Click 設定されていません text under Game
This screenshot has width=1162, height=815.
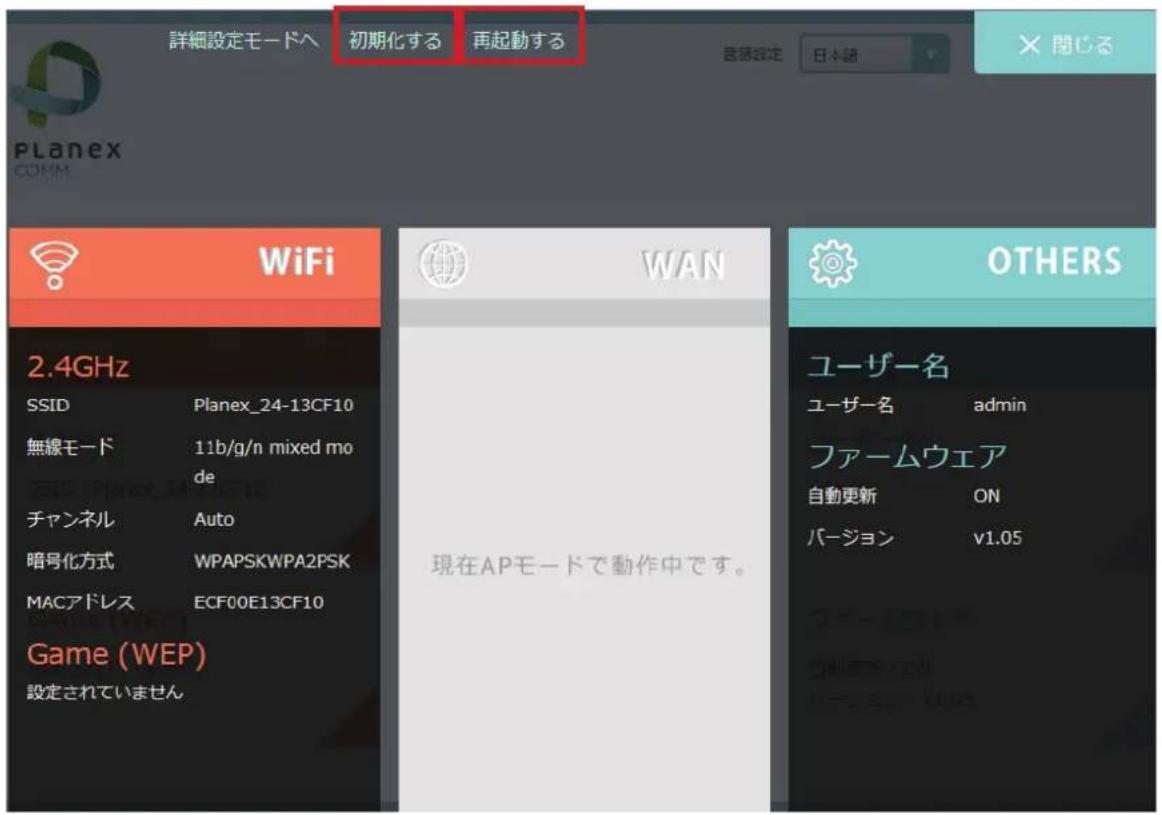point(104,692)
